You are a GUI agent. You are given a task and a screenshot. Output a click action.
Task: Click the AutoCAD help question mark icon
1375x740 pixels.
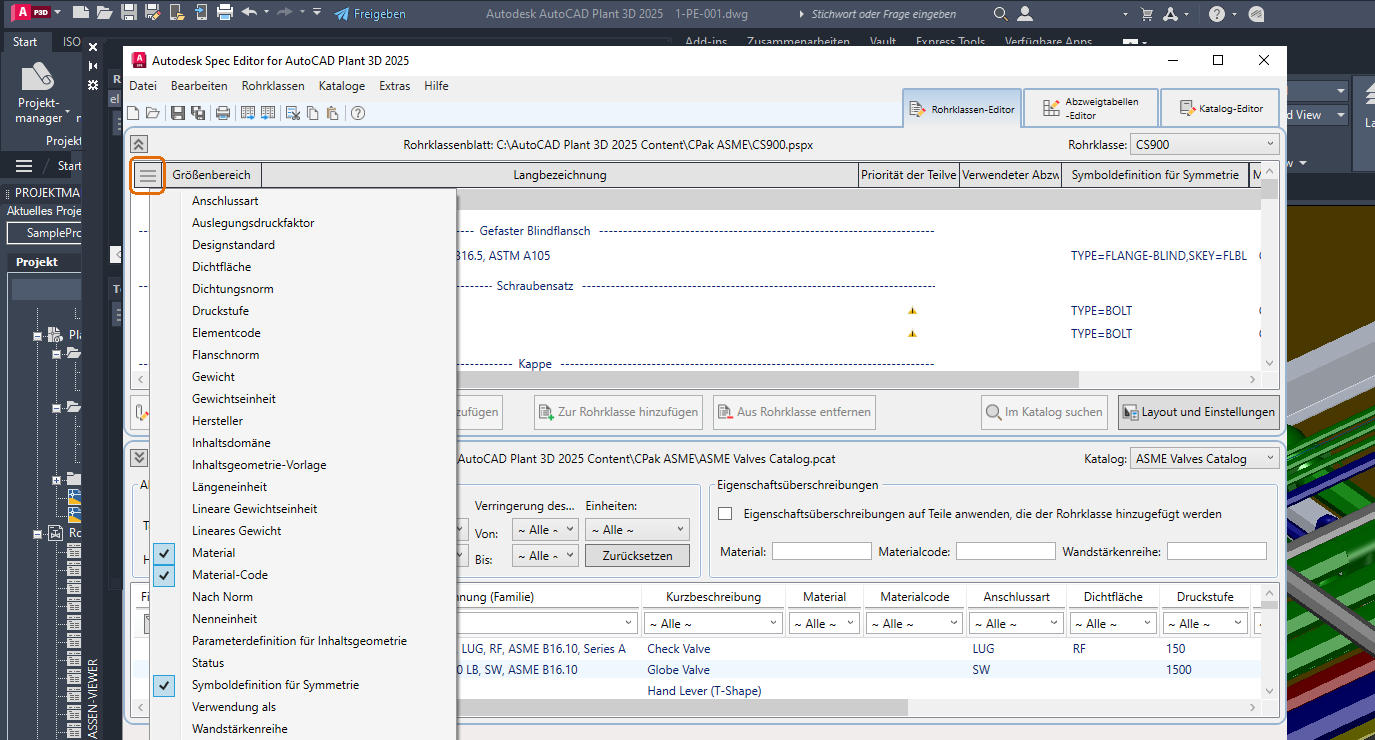1216,14
